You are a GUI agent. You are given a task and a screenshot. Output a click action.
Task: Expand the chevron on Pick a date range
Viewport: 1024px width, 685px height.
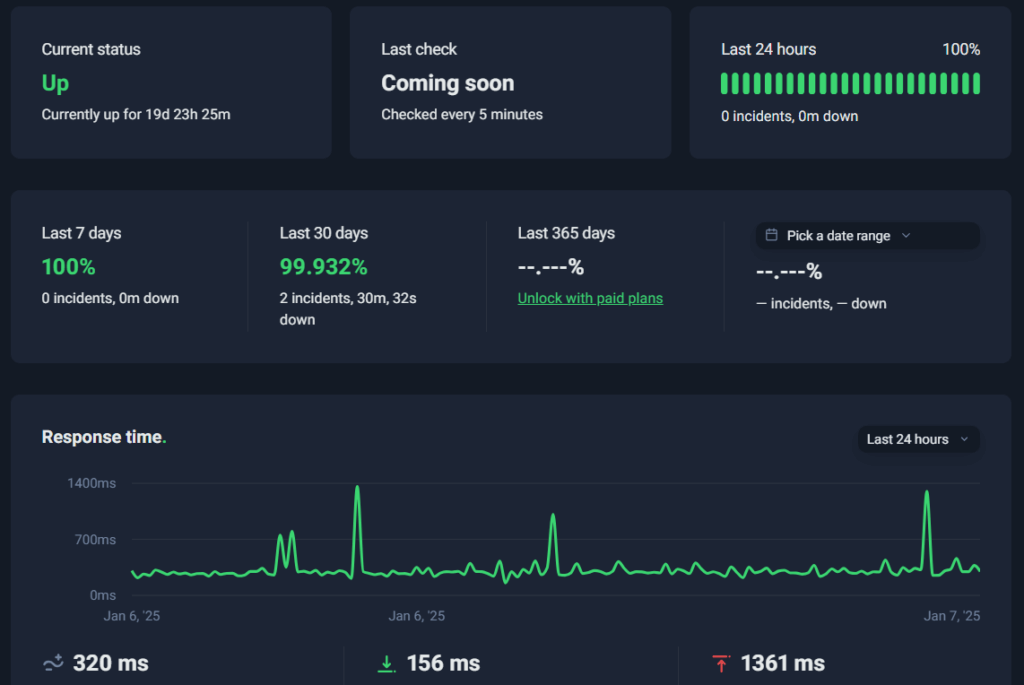click(x=906, y=236)
